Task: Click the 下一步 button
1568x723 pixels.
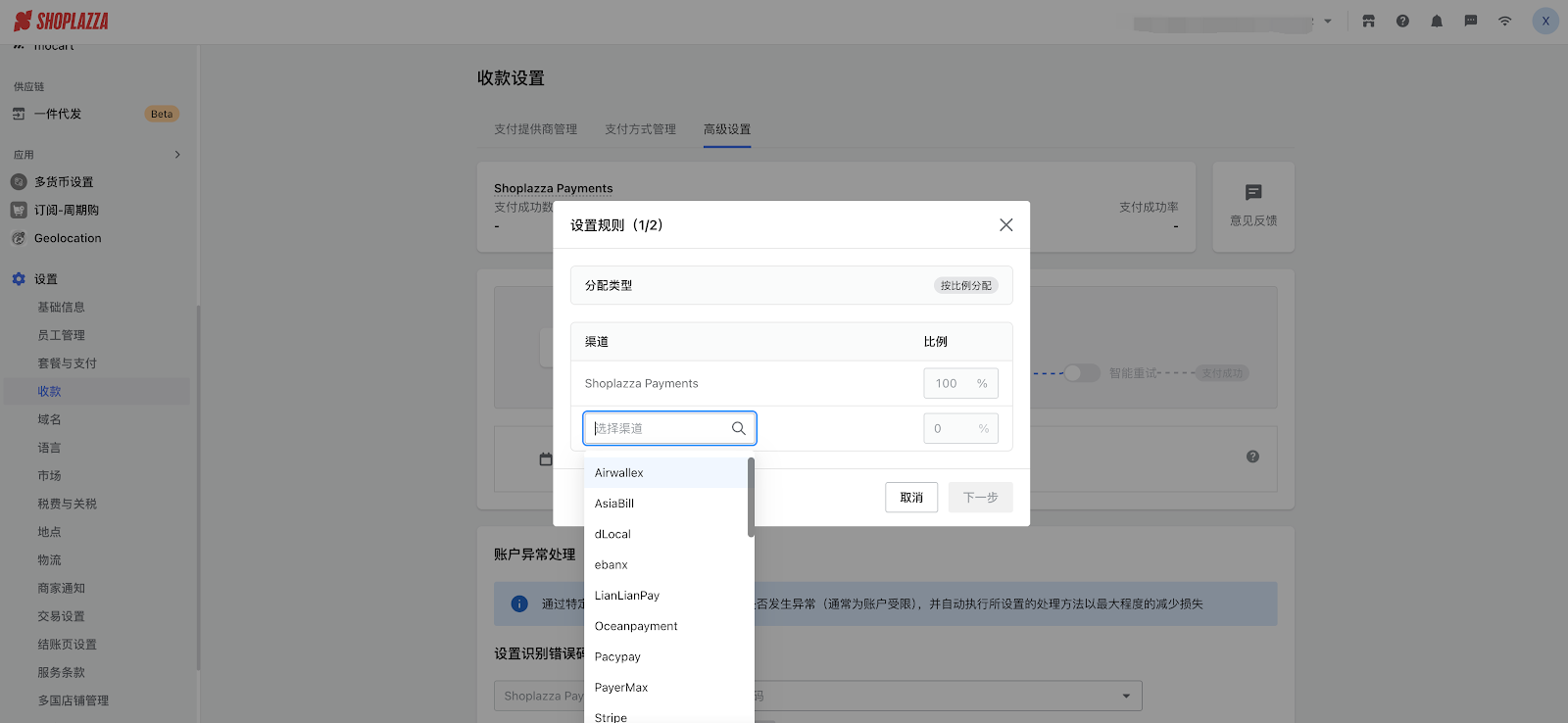Action: coord(980,498)
